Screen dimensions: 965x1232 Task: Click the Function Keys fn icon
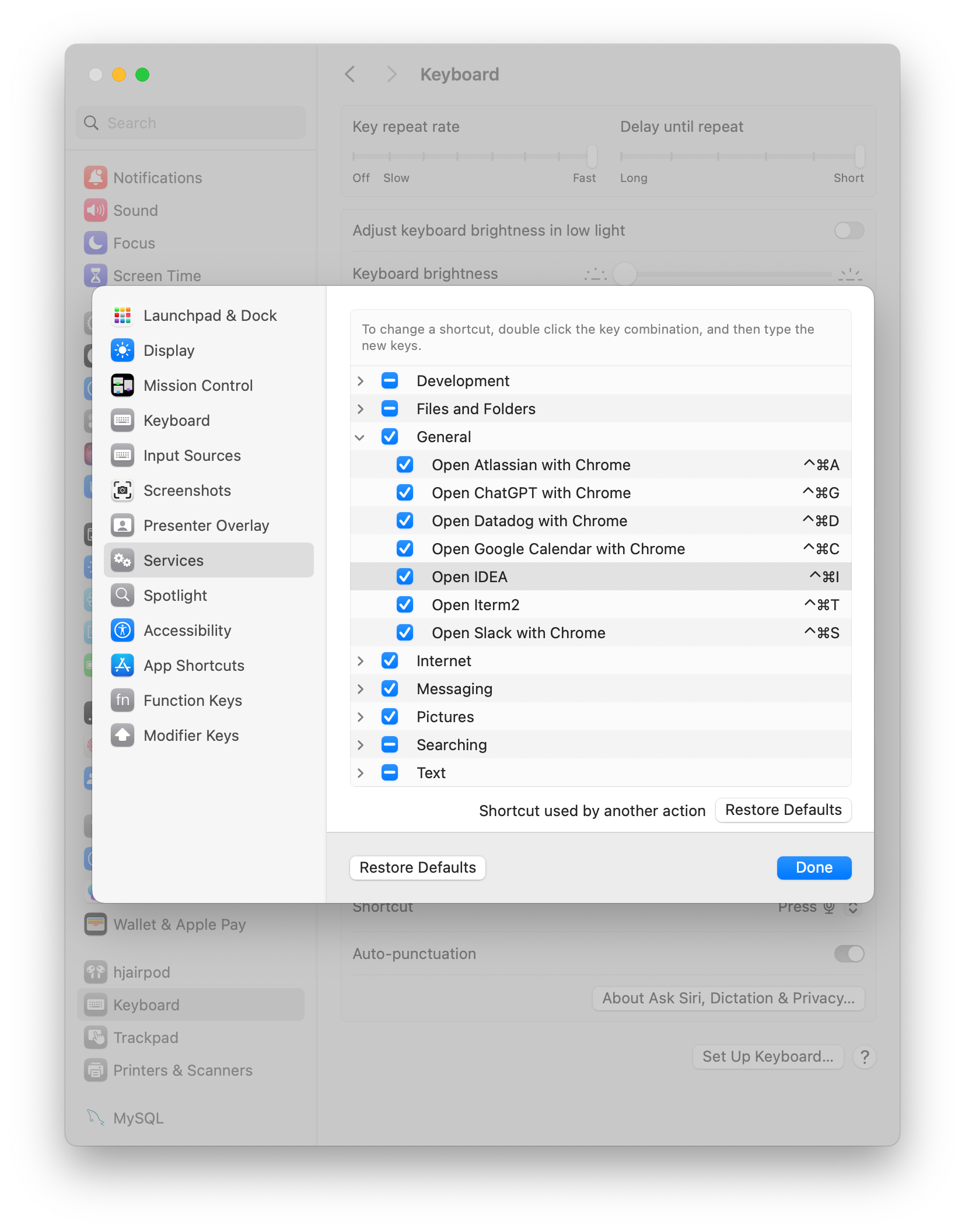(123, 701)
